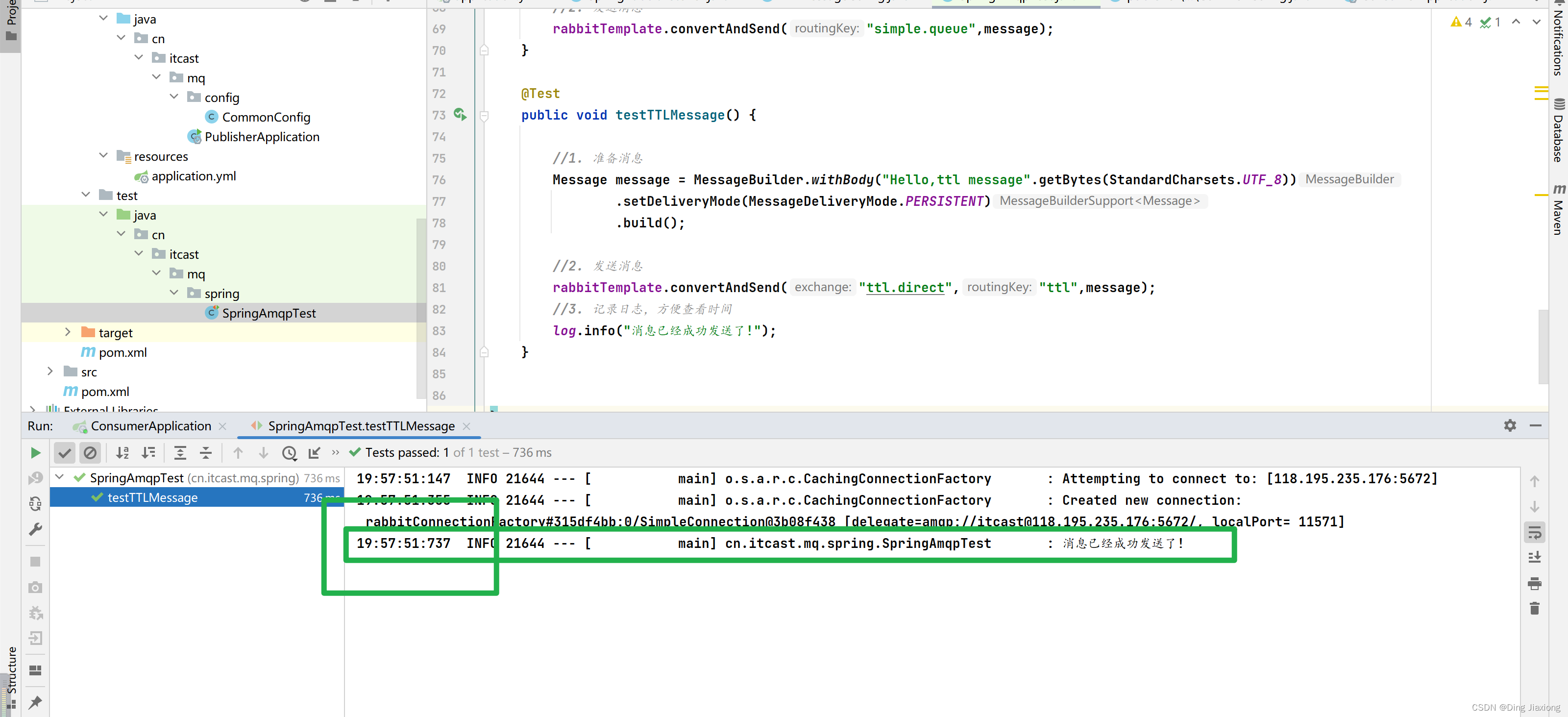Jump to next highlighted error arrow
Image resolution: width=1568 pixels, height=717 pixels.
pos(1537,22)
